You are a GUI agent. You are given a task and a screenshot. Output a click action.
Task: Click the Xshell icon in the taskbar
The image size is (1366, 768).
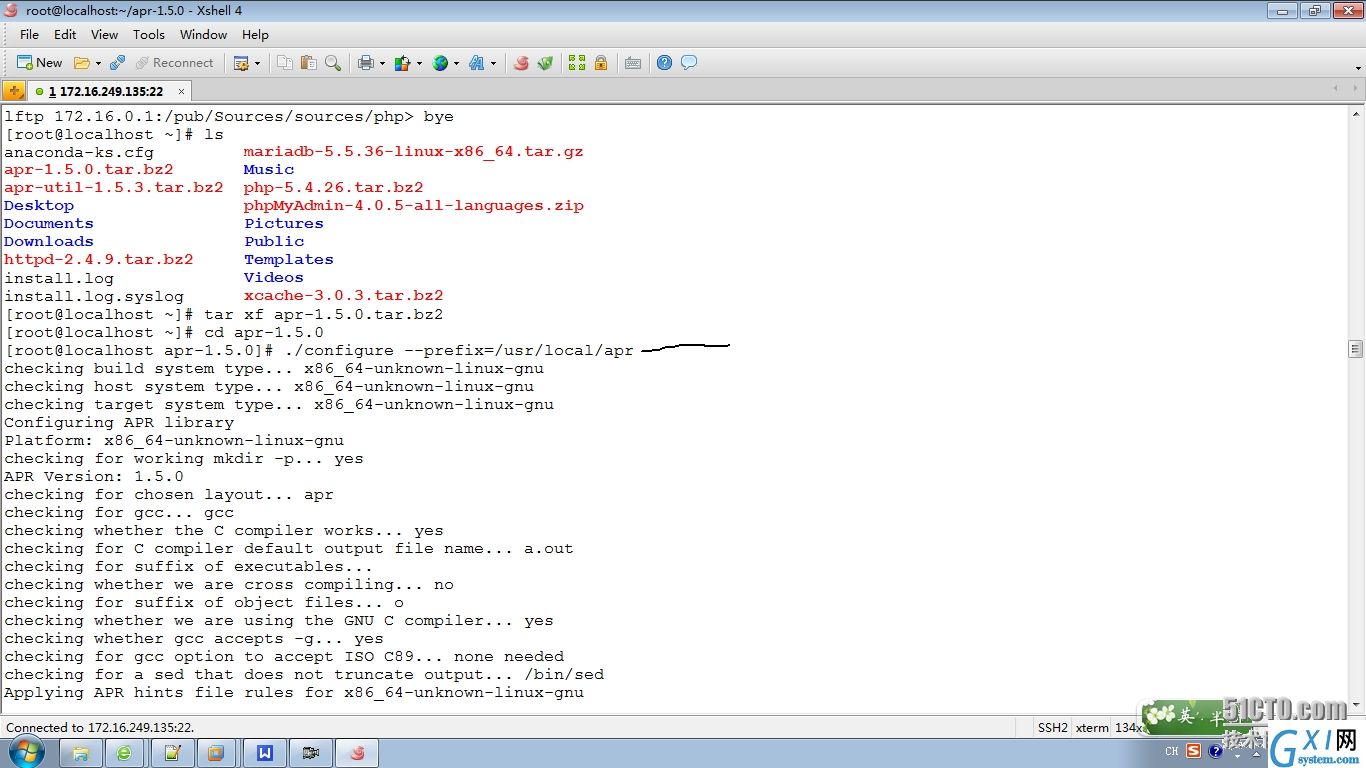357,753
